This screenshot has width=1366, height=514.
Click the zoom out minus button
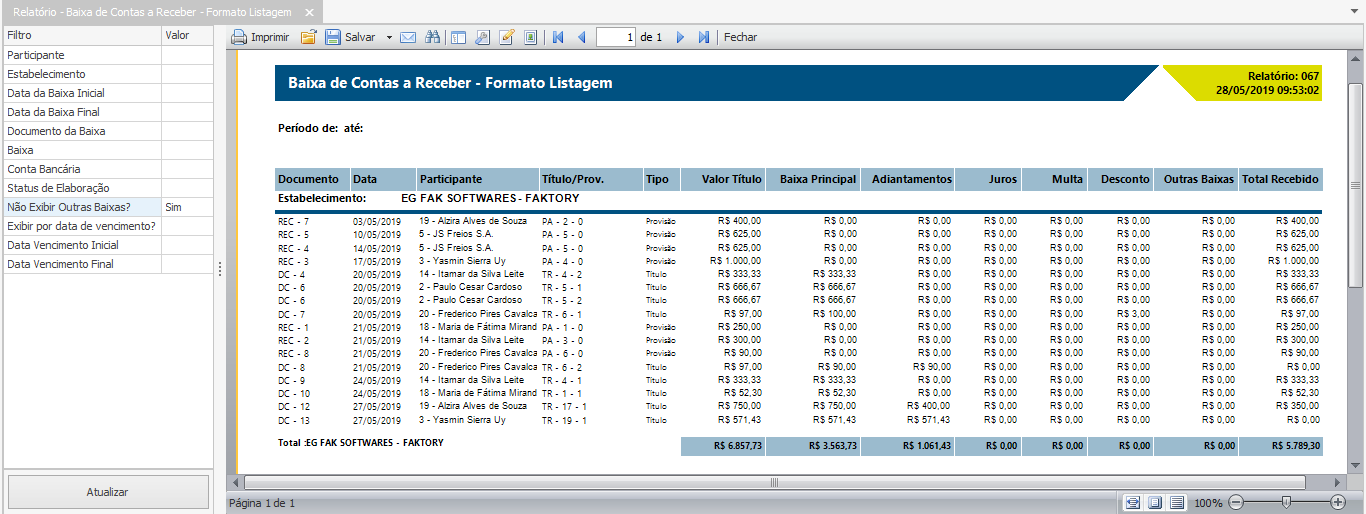(x=1236, y=502)
